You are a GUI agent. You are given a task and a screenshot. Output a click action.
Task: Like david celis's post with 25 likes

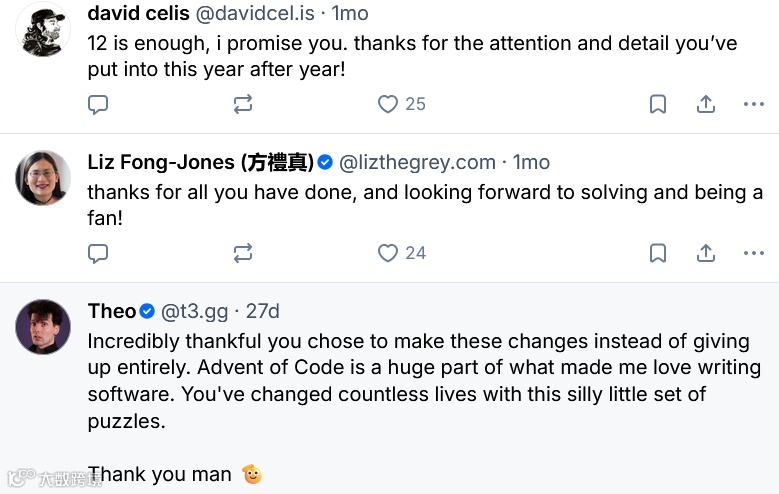coord(388,104)
